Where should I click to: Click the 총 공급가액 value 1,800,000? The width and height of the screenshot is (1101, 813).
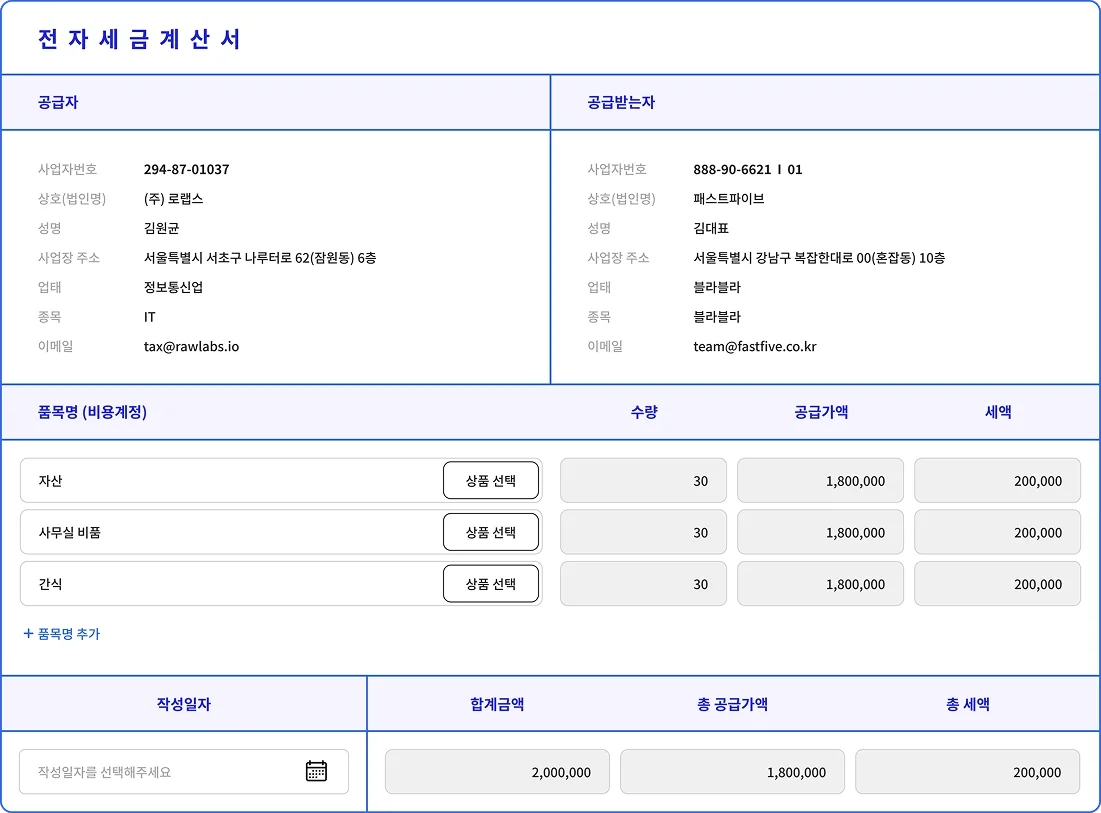pyautogui.click(x=732, y=771)
